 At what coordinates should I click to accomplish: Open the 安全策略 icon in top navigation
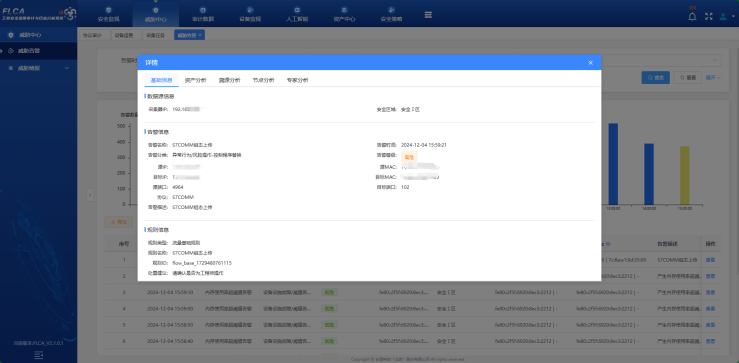(x=391, y=10)
